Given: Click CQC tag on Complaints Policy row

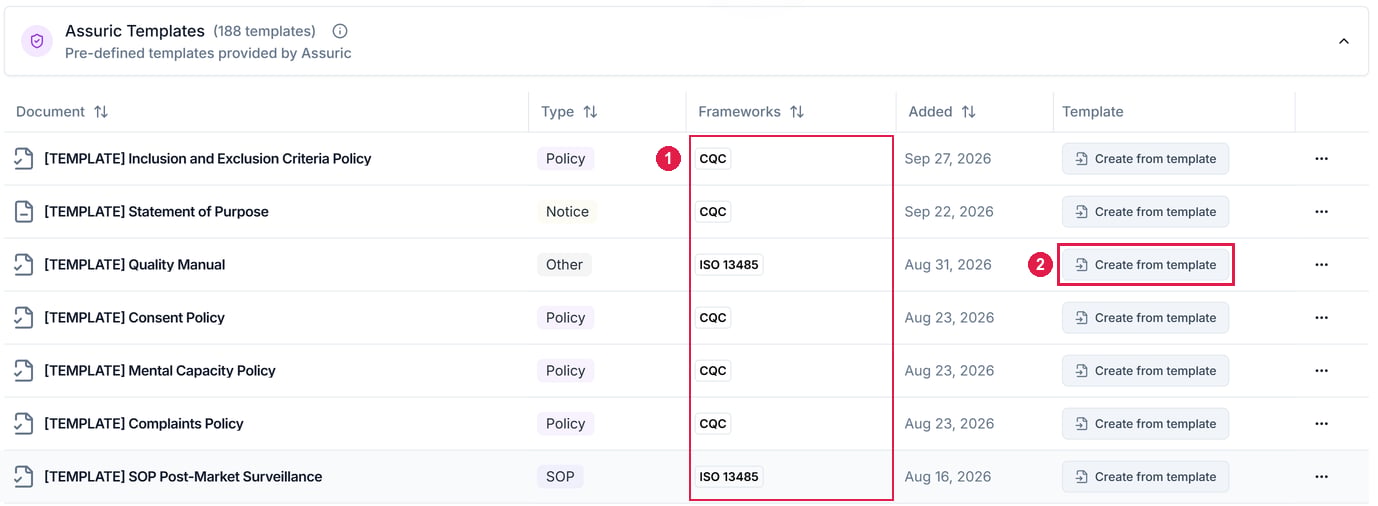Looking at the screenshot, I should [713, 424].
